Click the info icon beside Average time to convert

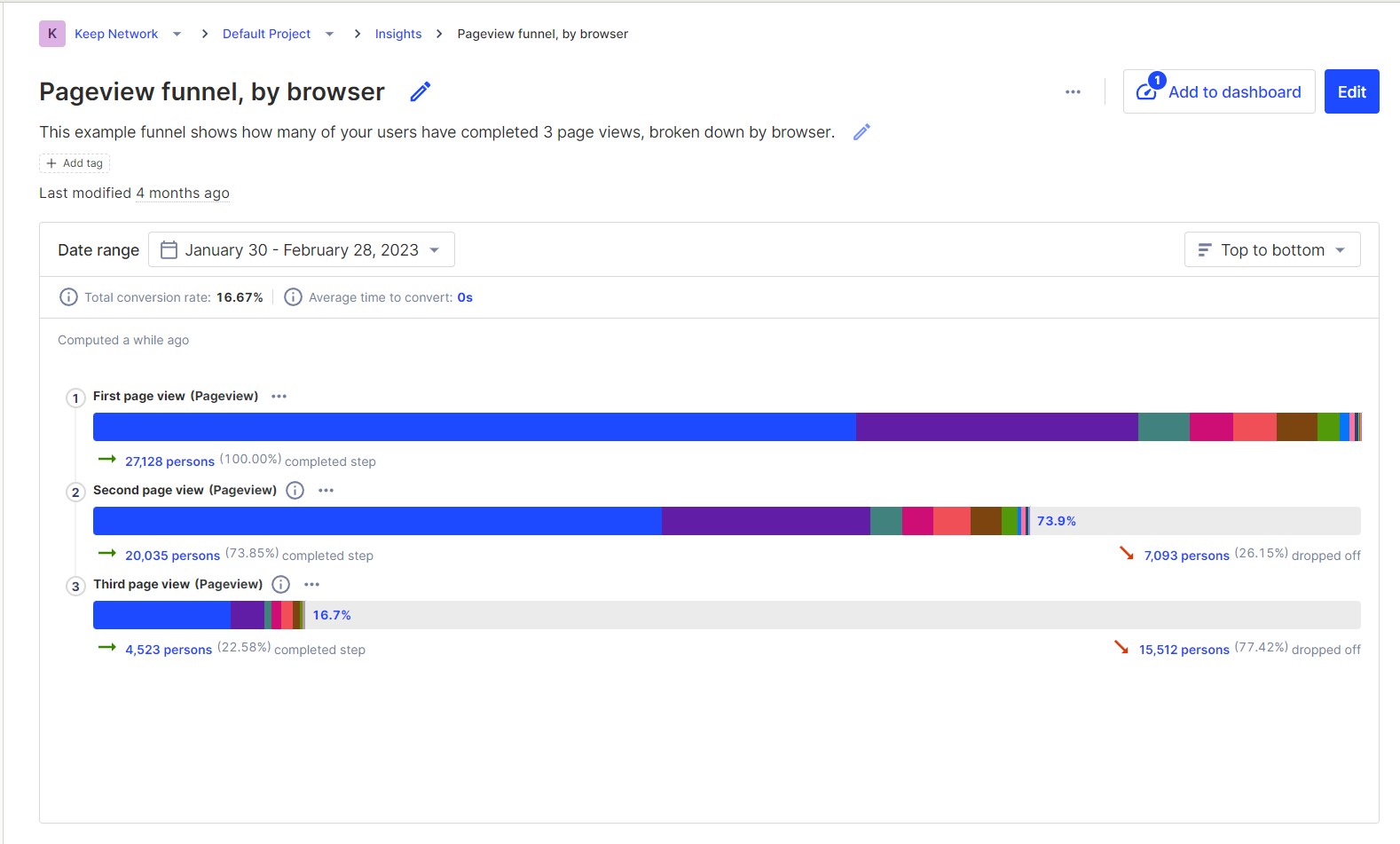pyautogui.click(x=293, y=296)
